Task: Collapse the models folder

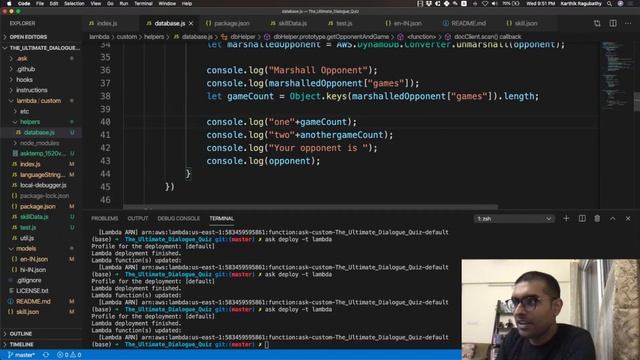Action: point(41,249)
